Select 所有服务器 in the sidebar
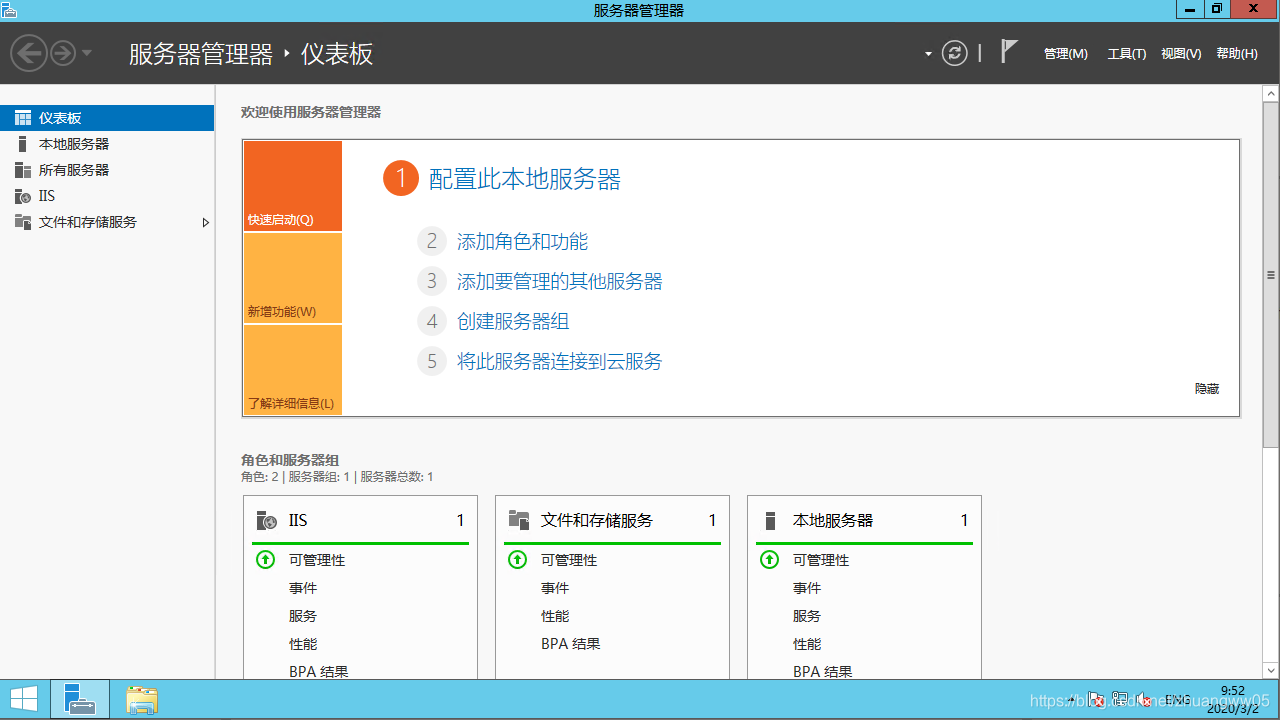Image resolution: width=1280 pixels, height=720 pixels. click(x=107, y=170)
